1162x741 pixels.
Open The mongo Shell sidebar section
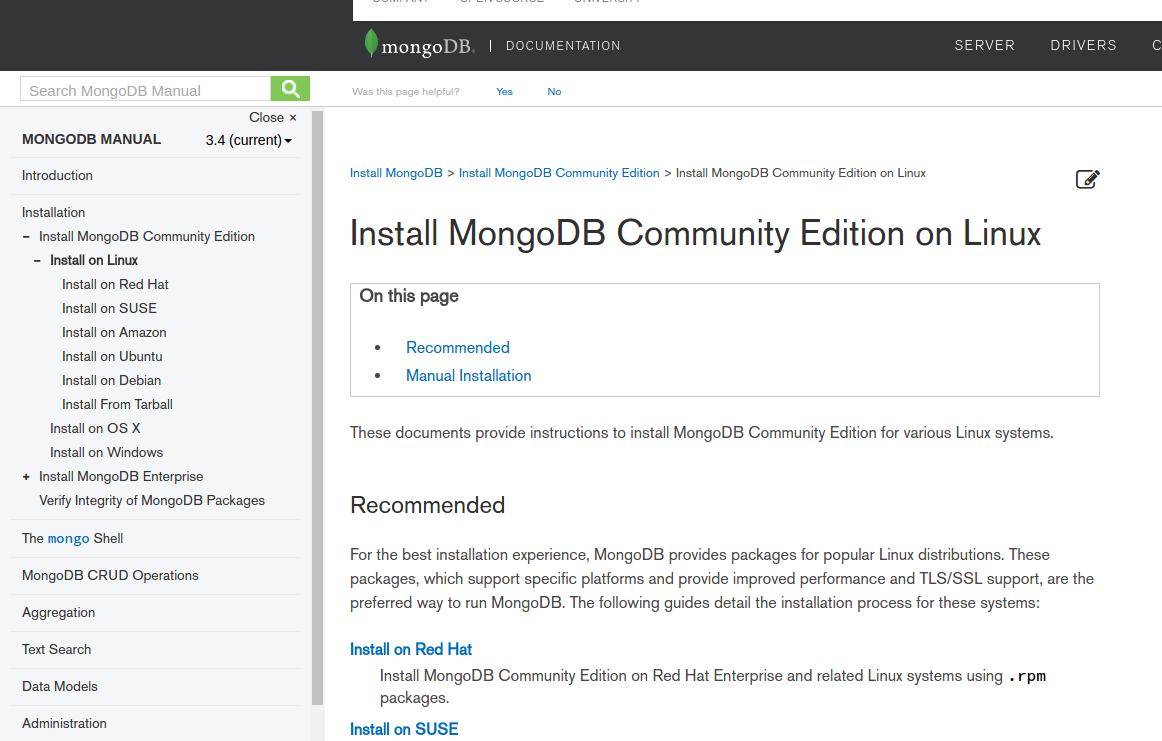[x=73, y=539]
